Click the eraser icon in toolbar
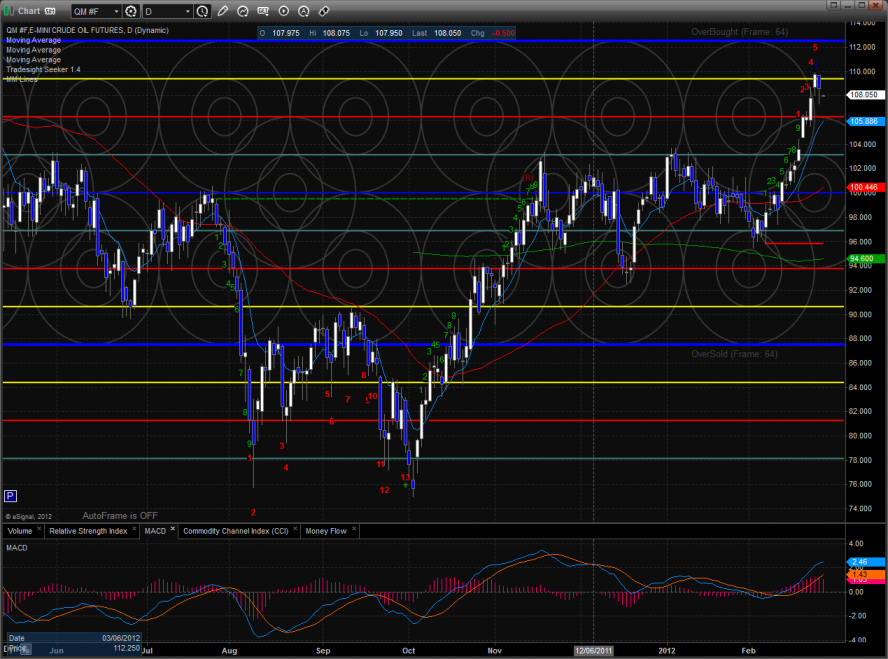This screenshot has height=659, width=888. coord(323,12)
